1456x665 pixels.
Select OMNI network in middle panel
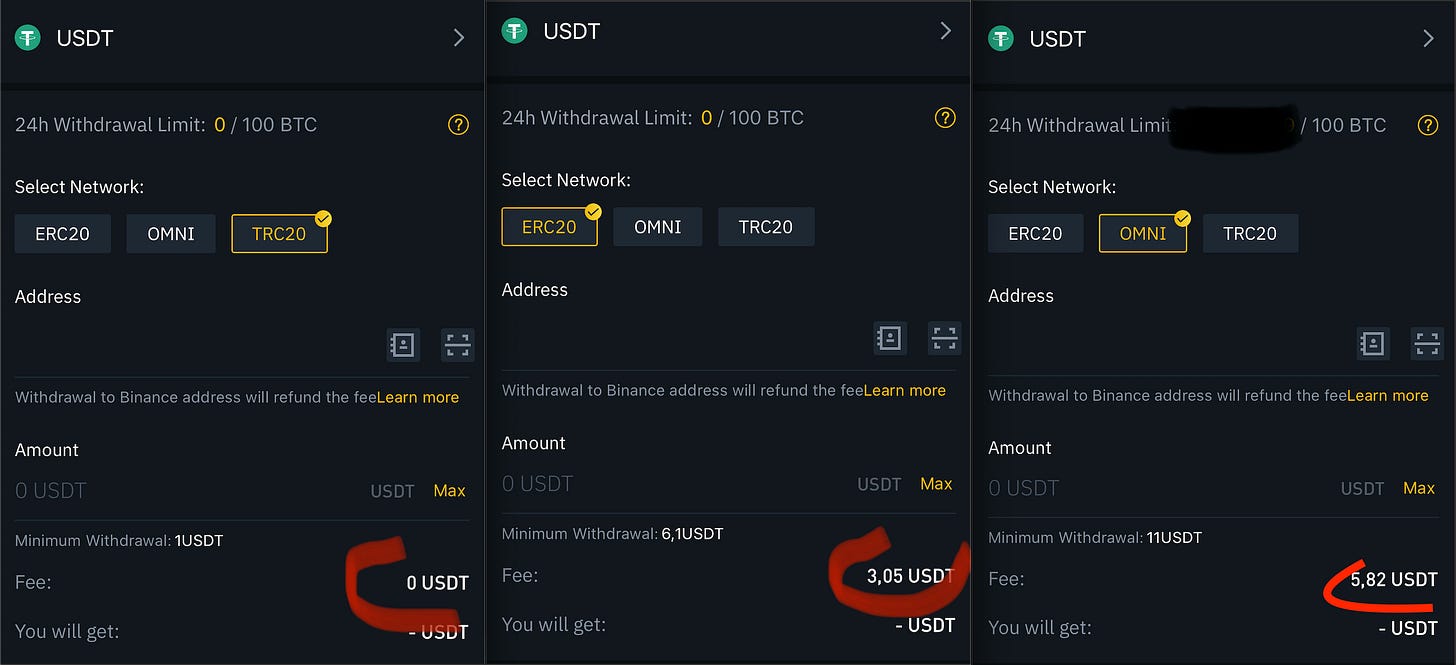tap(658, 227)
